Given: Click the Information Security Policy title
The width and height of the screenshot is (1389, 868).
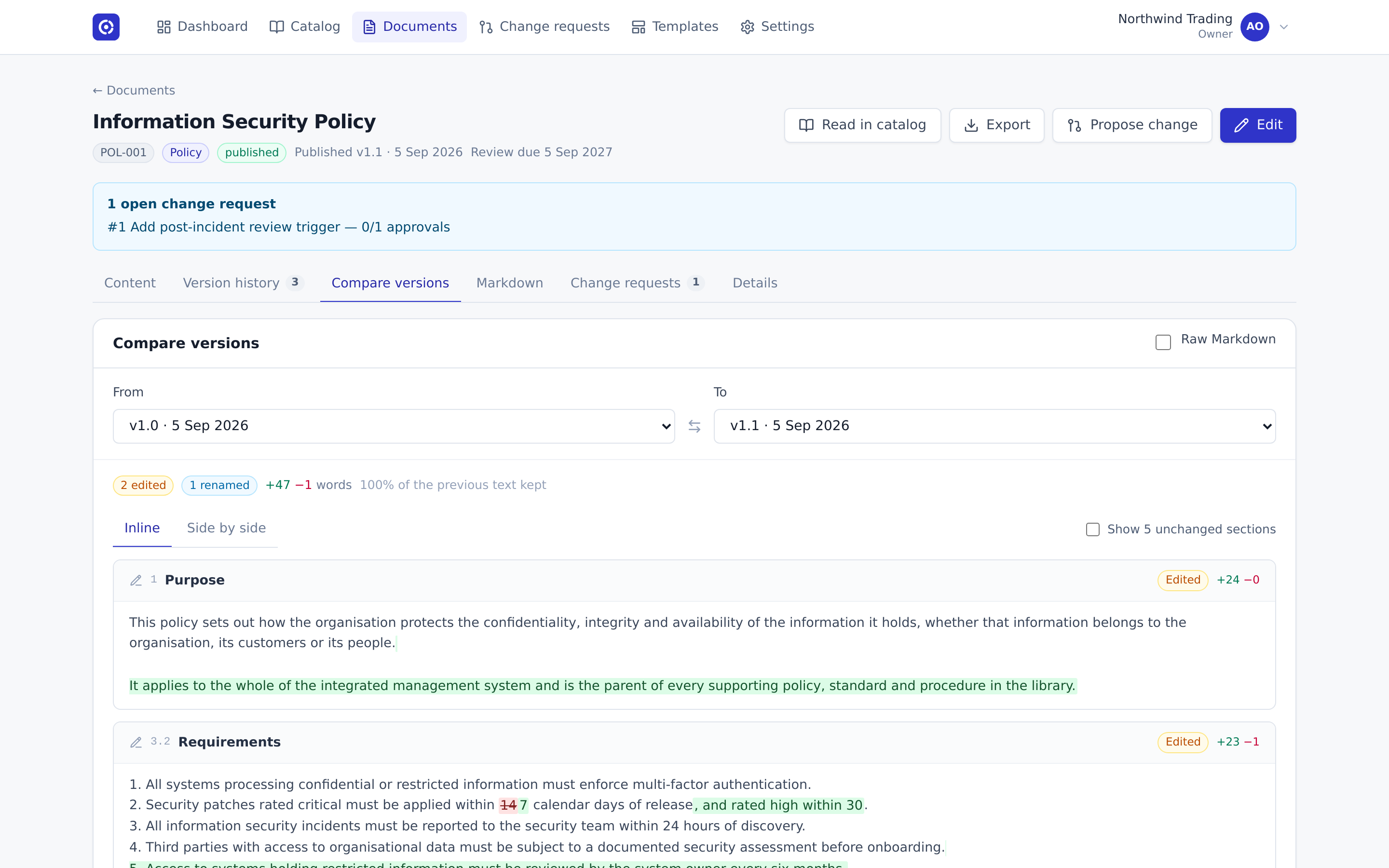Looking at the screenshot, I should [x=234, y=122].
